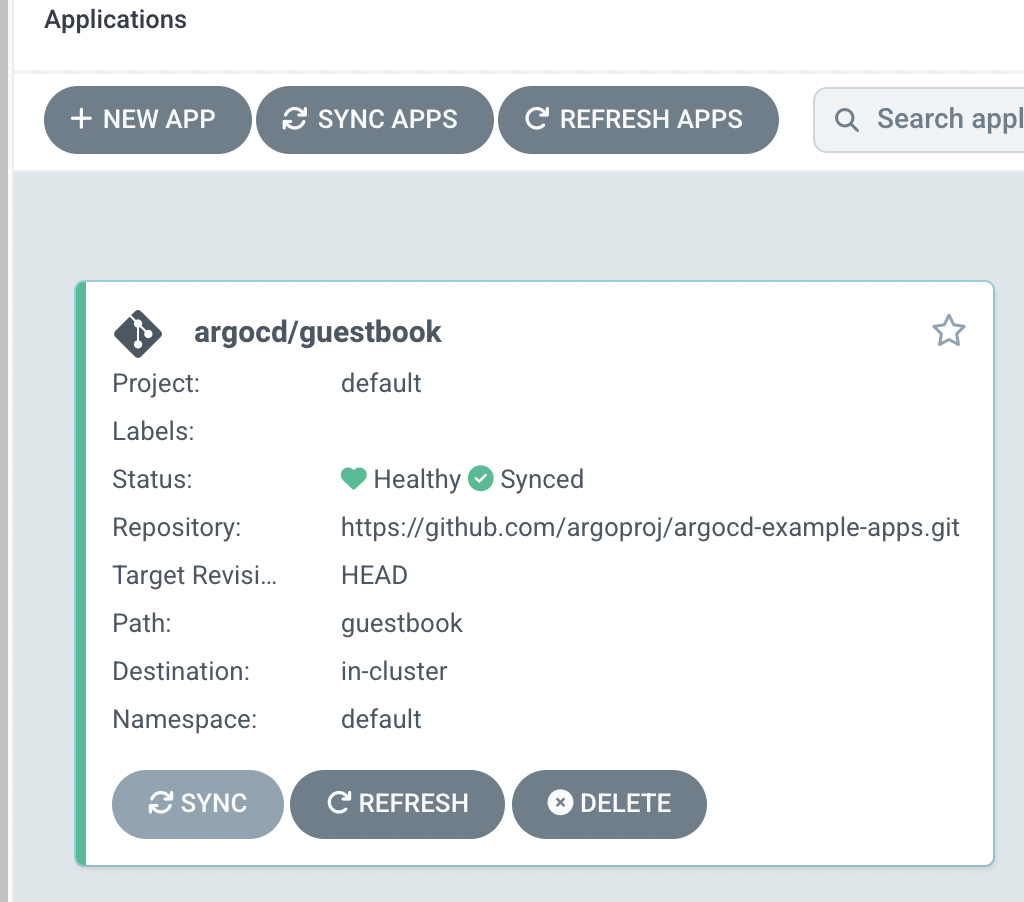The image size is (1024, 902).
Task: Refresh the guestbook application
Action: (x=397, y=804)
